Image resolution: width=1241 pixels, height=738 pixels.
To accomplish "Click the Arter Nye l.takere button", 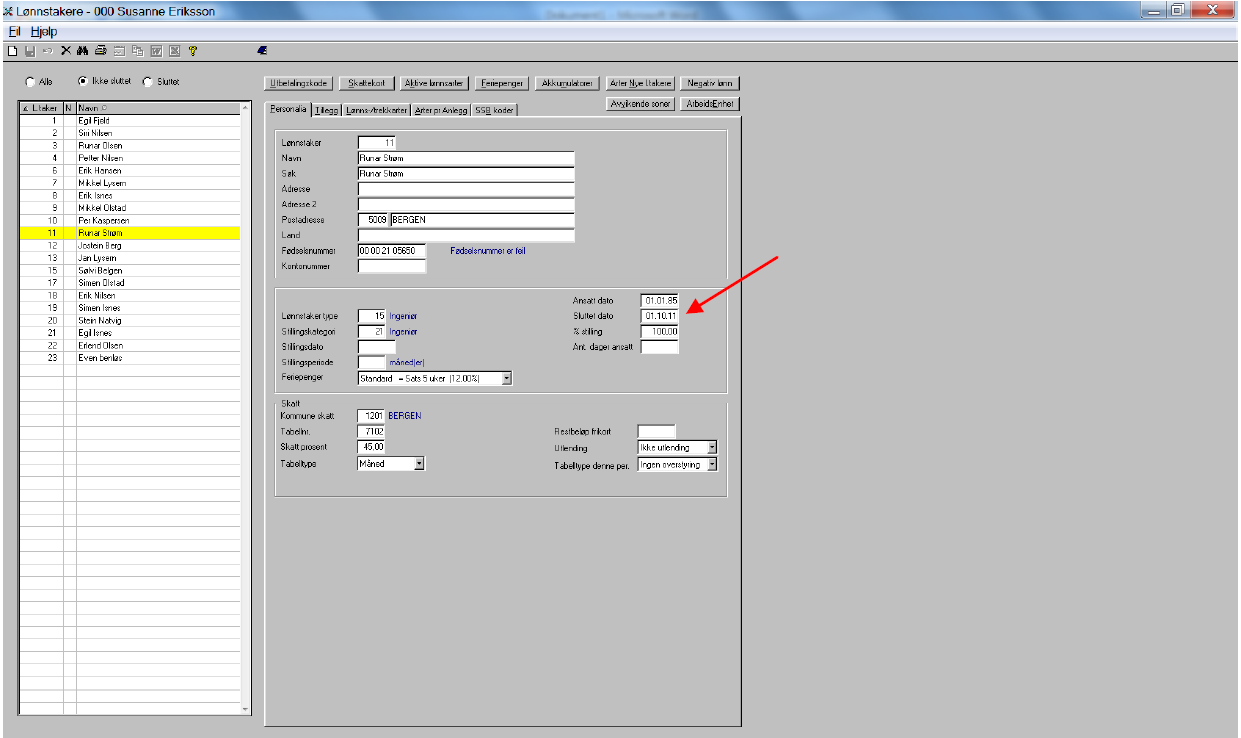I will (641, 83).
